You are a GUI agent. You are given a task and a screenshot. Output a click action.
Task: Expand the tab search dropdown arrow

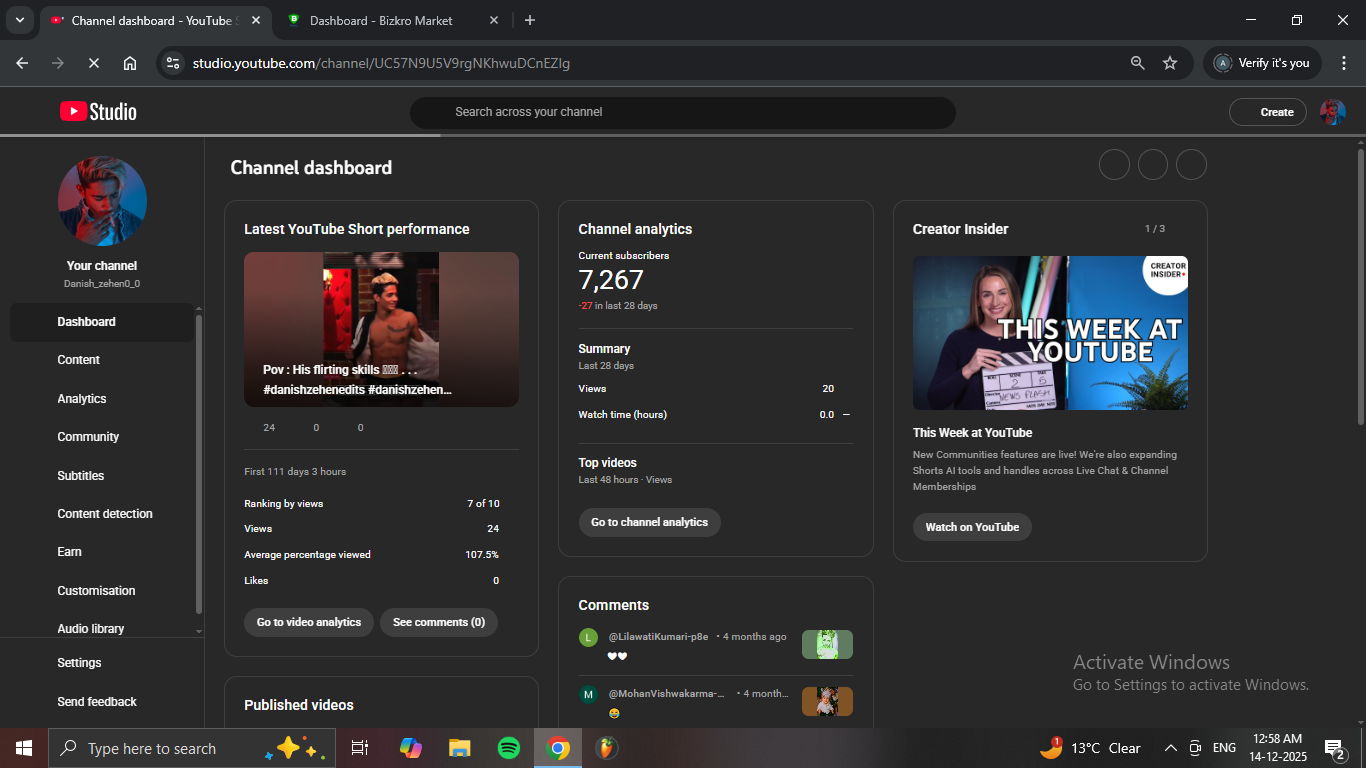click(x=19, y=20)
